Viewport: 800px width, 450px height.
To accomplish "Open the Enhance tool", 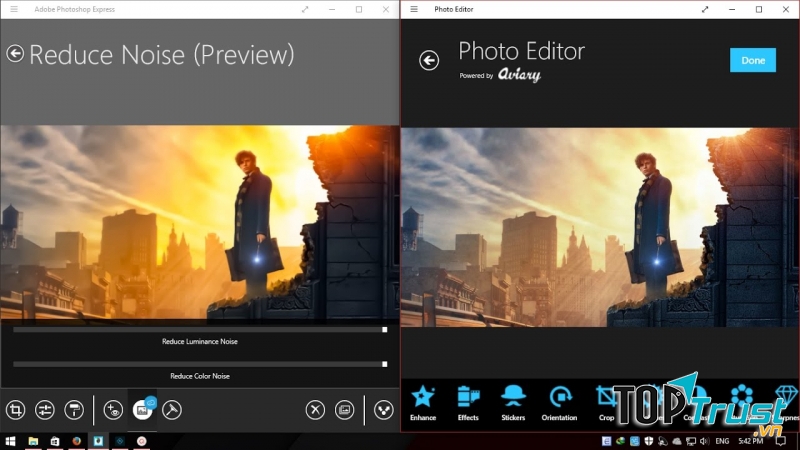I will 423,403.
